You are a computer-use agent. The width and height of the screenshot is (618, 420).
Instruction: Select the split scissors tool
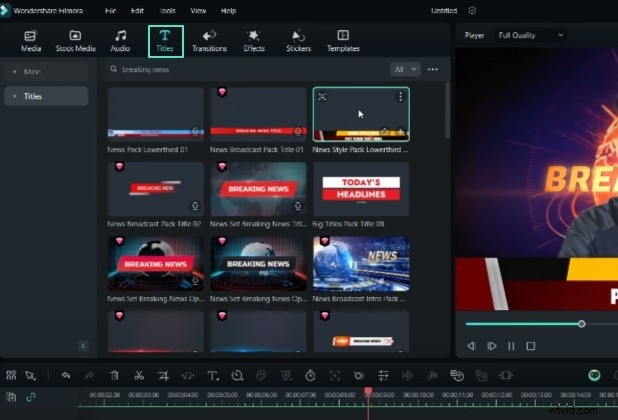point(138,375)
